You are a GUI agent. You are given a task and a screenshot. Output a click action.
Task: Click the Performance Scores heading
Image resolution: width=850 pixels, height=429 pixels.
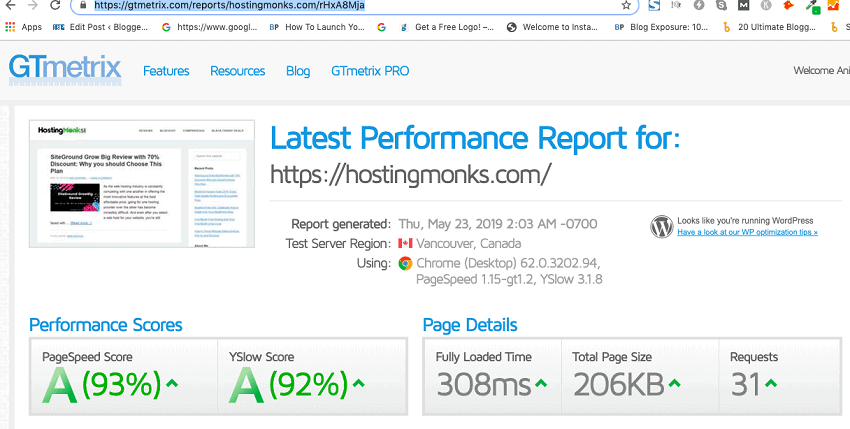[x=106, y=325]
